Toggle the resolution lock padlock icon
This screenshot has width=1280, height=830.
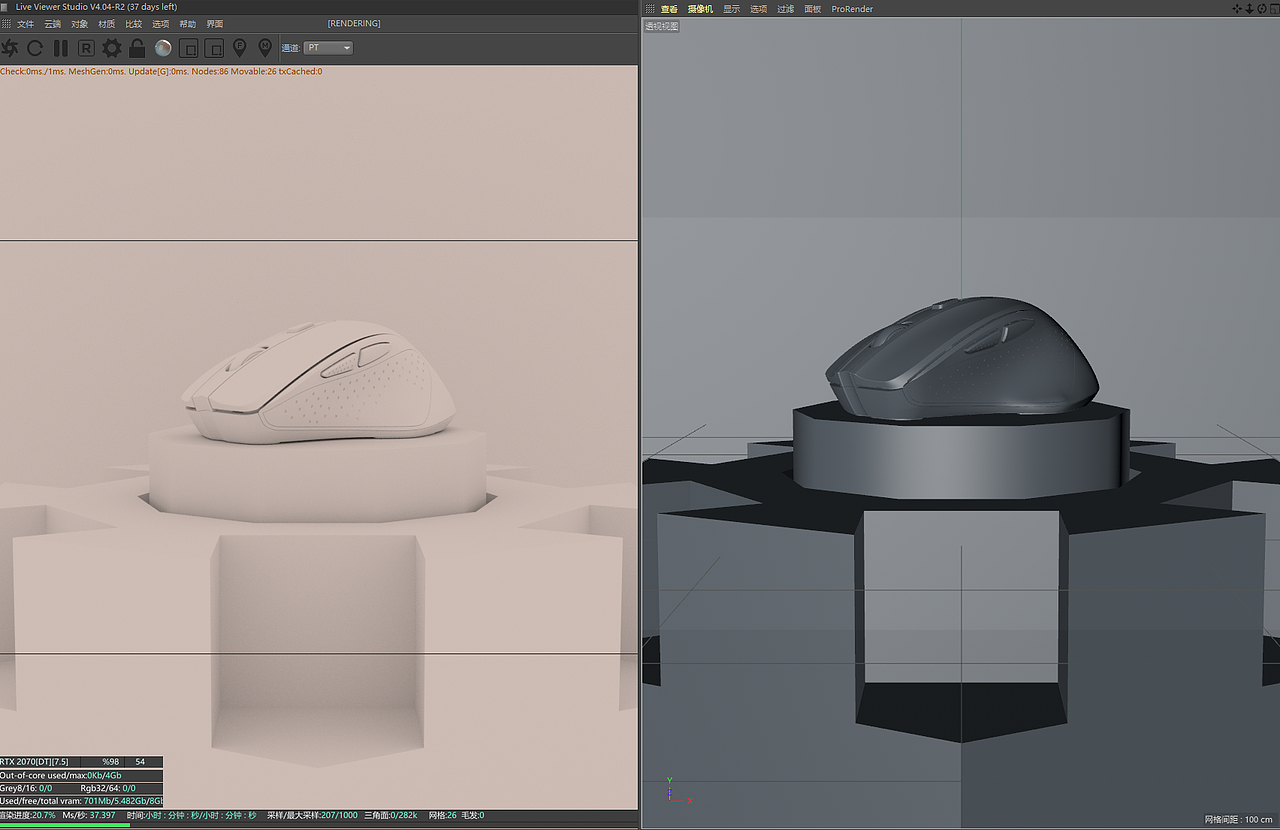(x=137, y=48)
